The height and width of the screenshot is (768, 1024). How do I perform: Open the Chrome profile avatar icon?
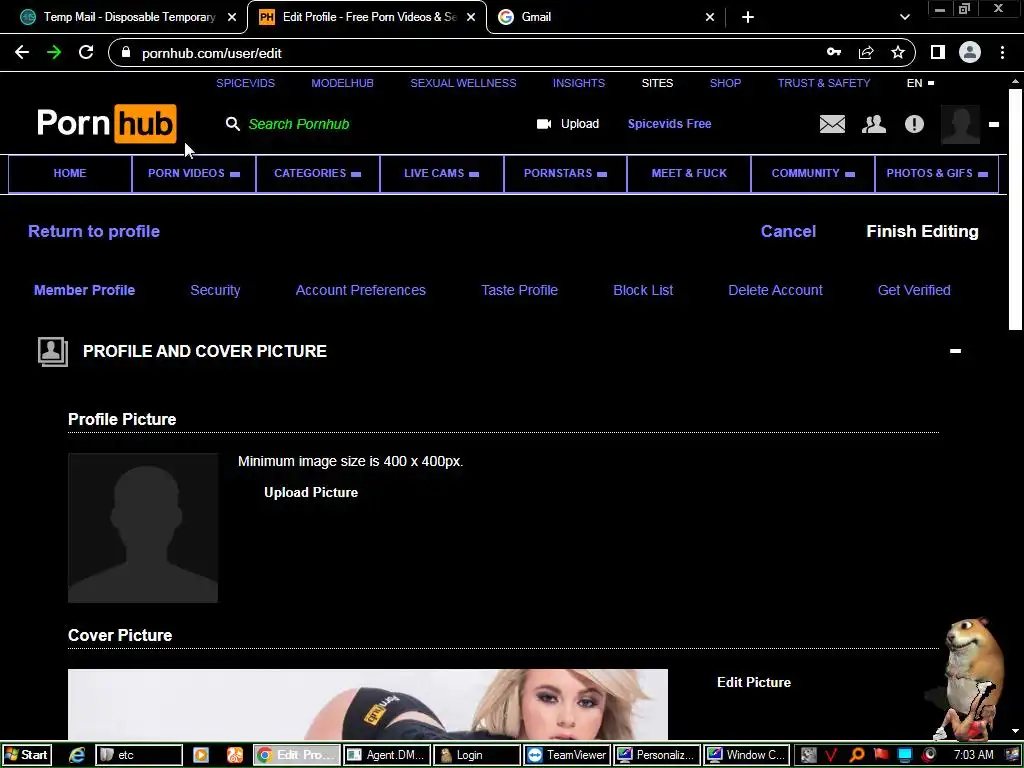970,52
